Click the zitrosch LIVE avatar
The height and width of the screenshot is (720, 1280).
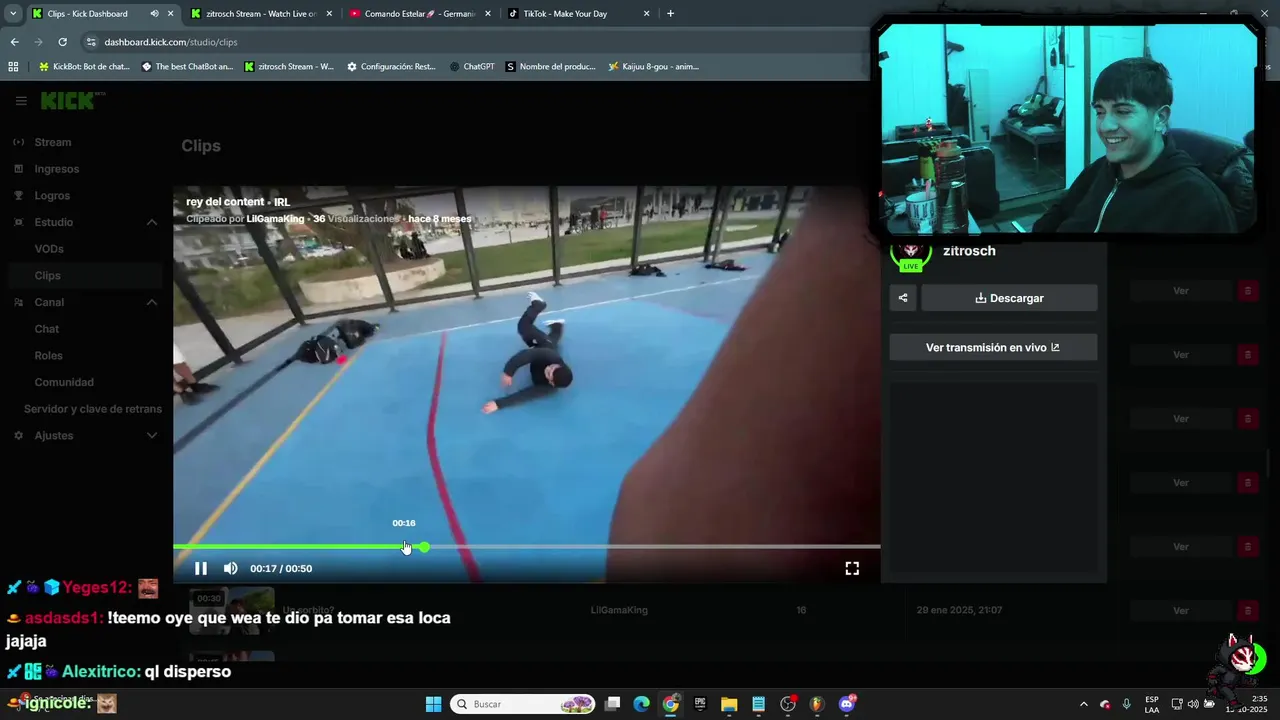click(910, 255)
